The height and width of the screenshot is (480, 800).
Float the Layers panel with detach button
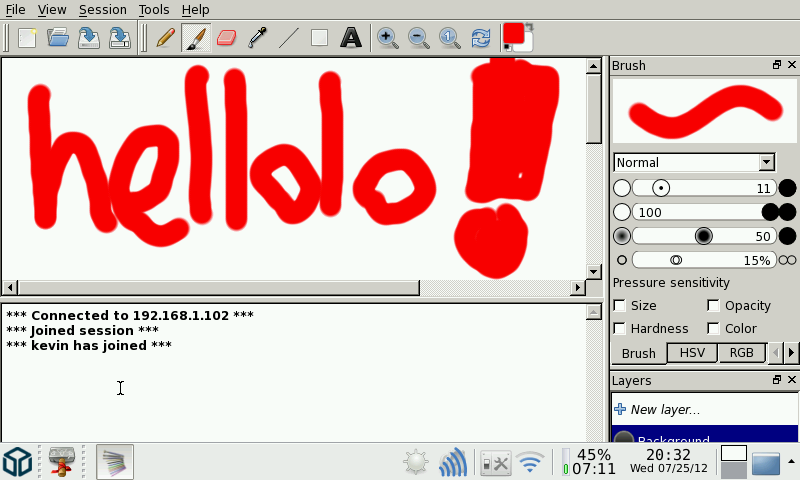776,380
